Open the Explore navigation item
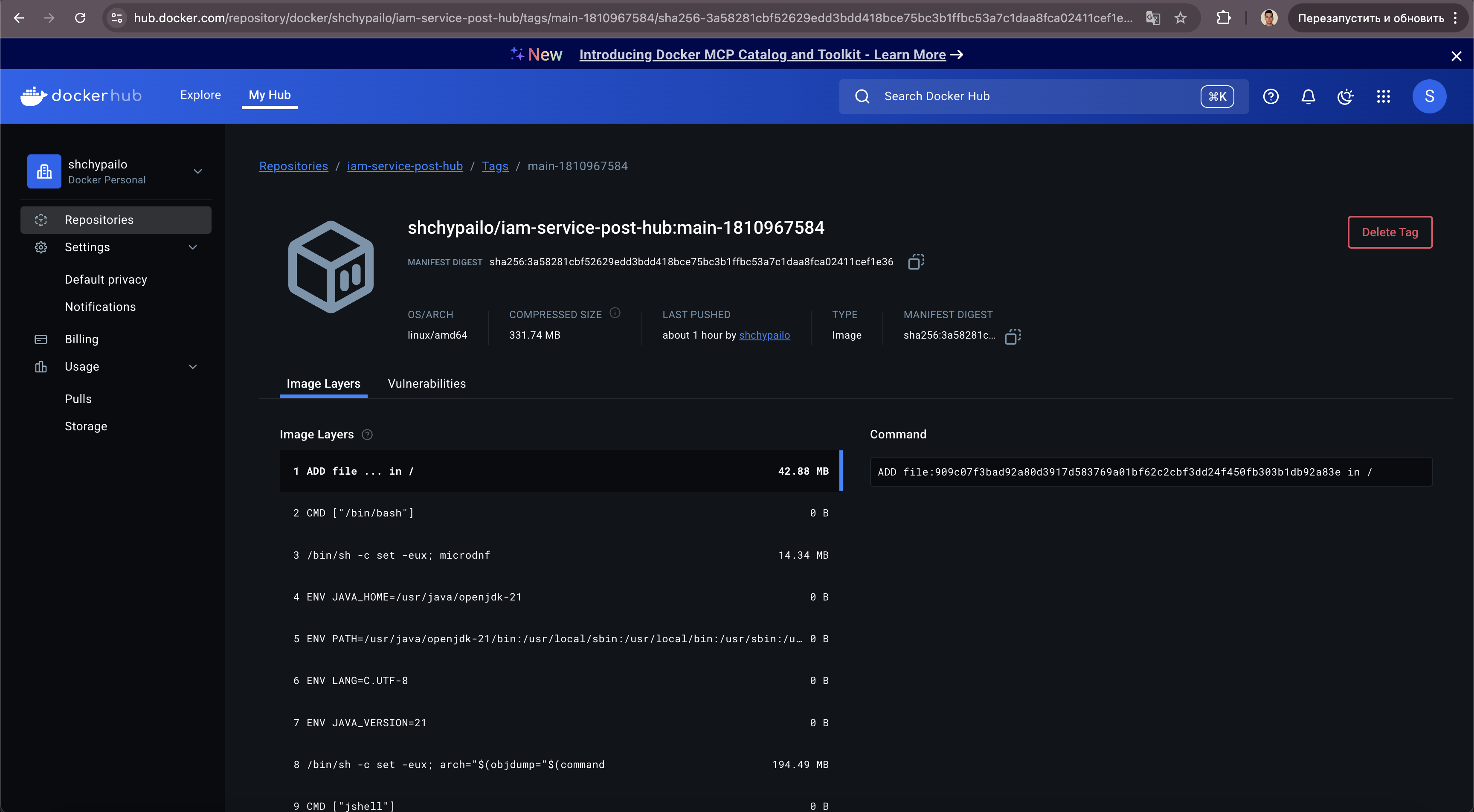The image size is (1474, 812). pyautogui.click(x=200, y=95)
